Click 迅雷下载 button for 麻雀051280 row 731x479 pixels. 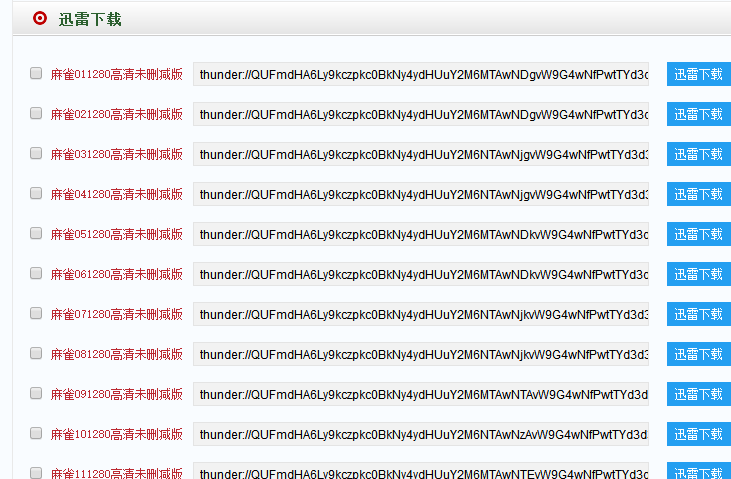(x=699, y=234)
